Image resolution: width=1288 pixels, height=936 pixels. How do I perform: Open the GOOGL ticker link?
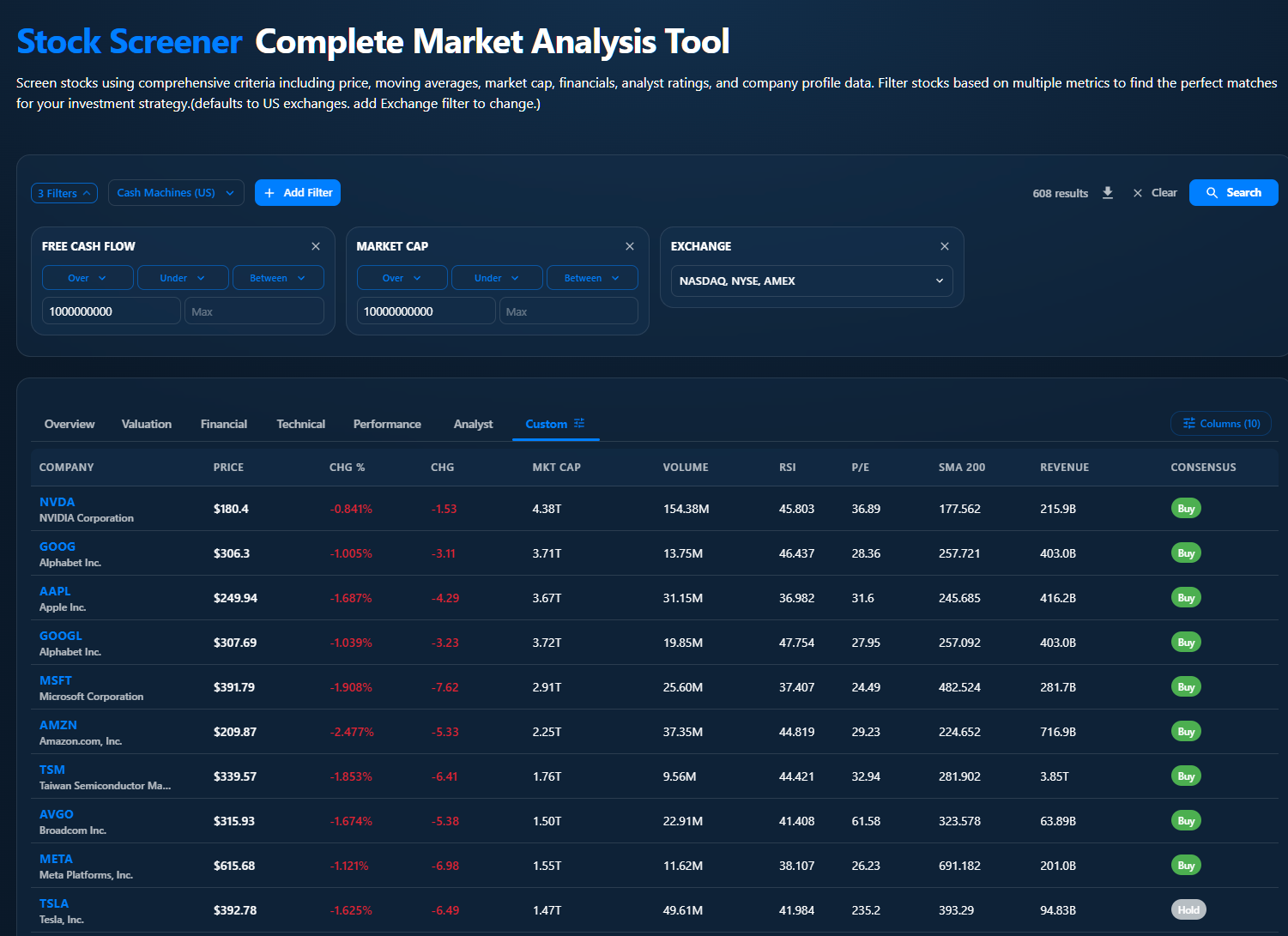pyautogui.click(x=61, y=636)
